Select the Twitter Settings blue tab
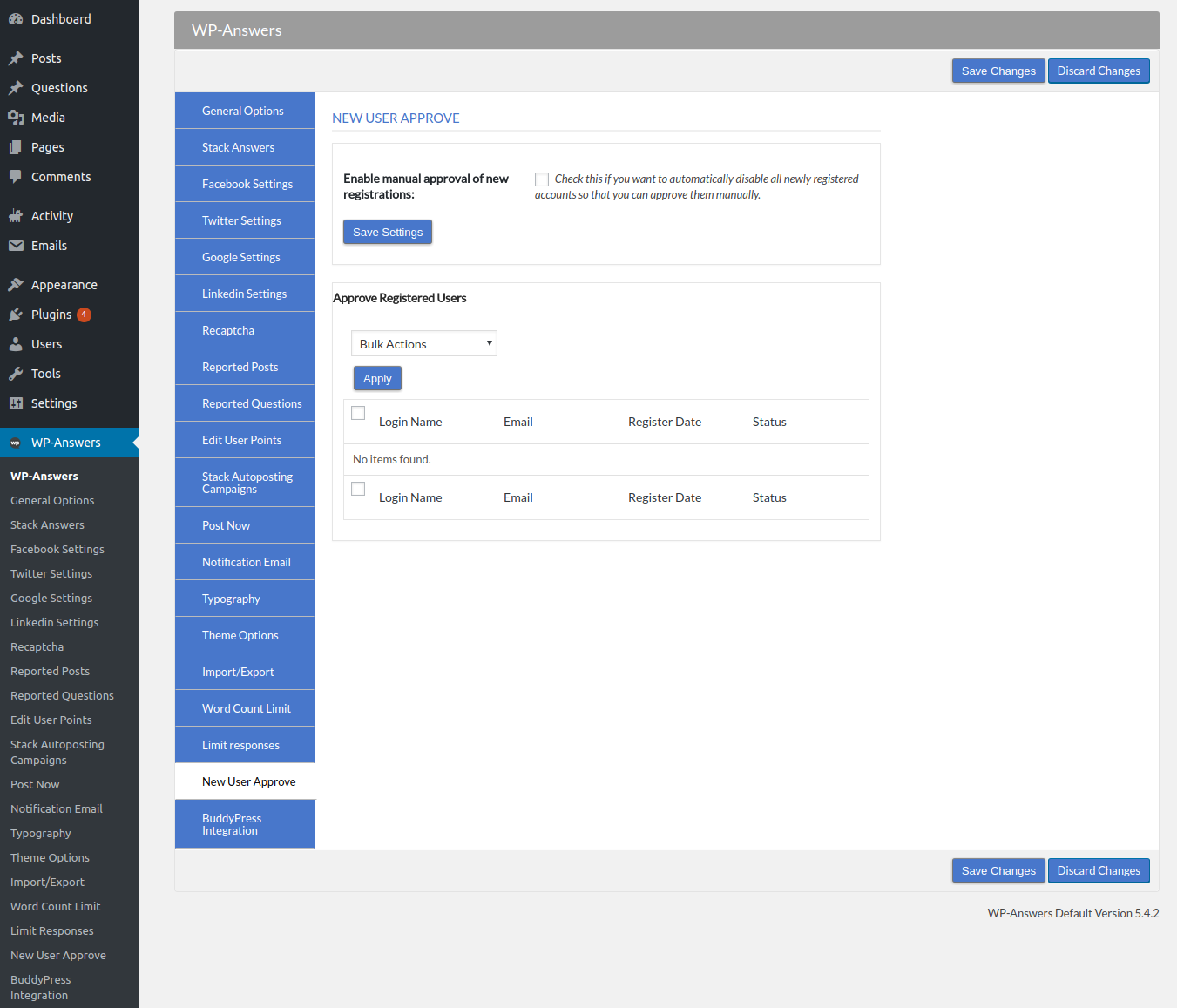This screenshot has width=1177, height=1008. [245, 220]
